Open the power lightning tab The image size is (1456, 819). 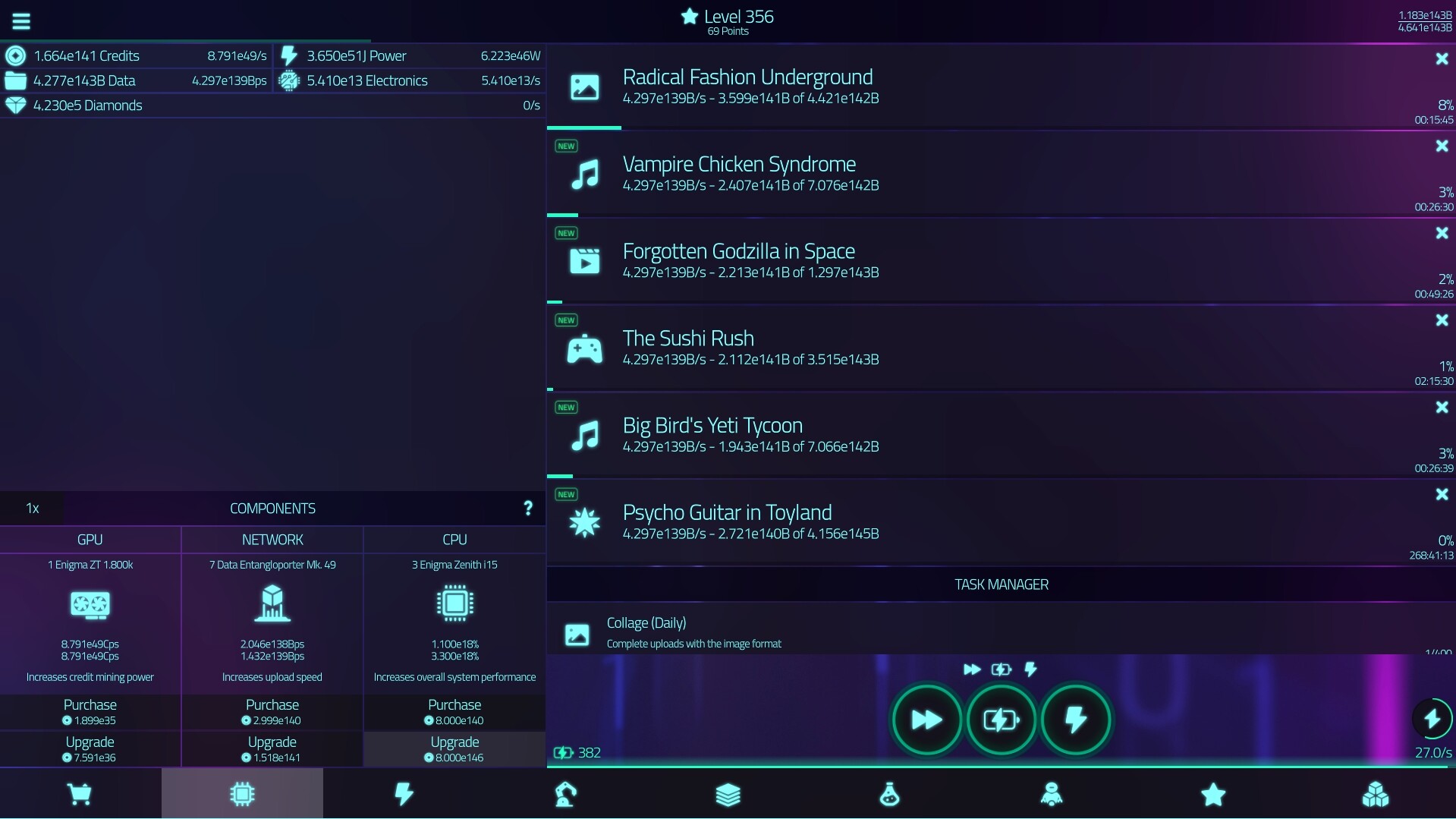coord(404,794)
